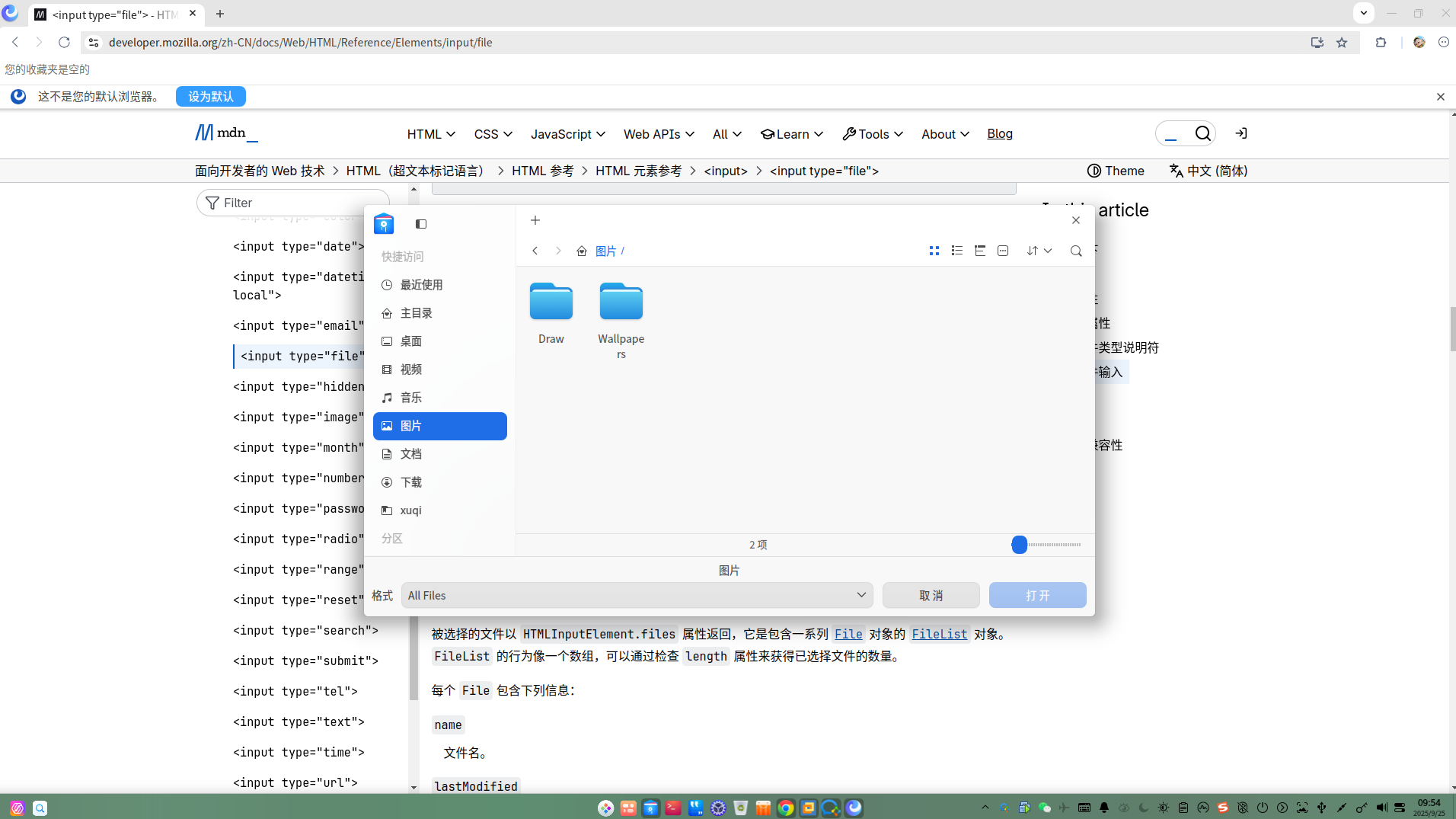
Task: Open file dialog sort order menu
Action: [x=1039, y=251]
